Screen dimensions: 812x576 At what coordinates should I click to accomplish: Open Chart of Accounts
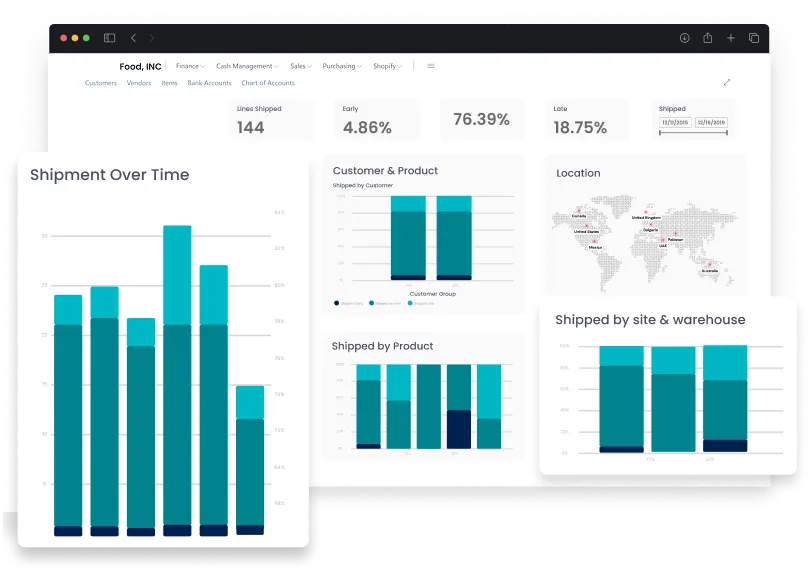point(266,83)
